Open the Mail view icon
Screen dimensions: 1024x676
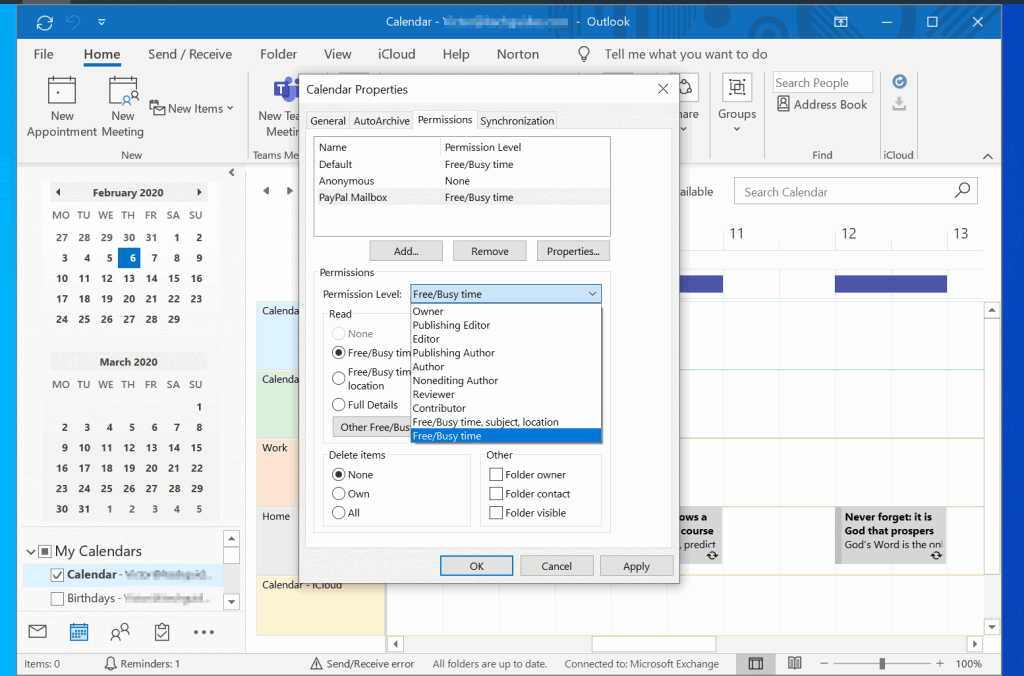pyautogui.click(x=36, y=631)
